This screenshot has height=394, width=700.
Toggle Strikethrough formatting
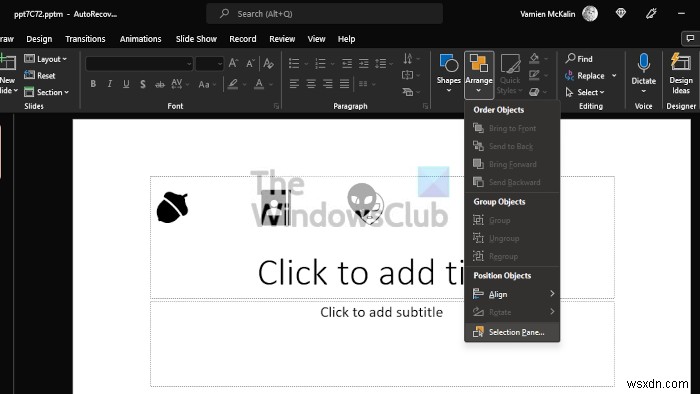coord(159,83)
